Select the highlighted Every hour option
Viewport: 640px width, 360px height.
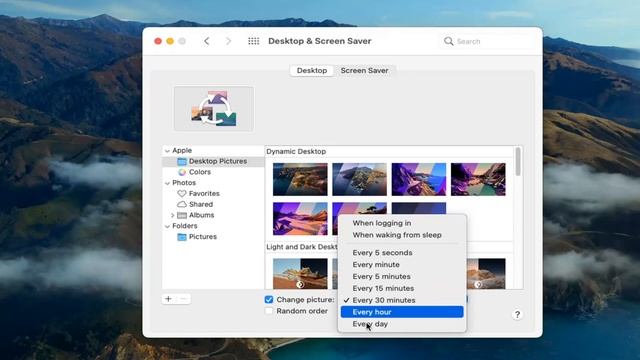tap(402, 312)
